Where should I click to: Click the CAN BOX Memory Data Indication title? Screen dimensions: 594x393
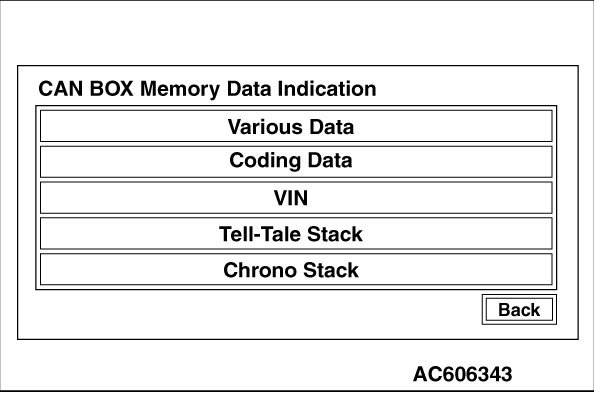click(207, 89)
